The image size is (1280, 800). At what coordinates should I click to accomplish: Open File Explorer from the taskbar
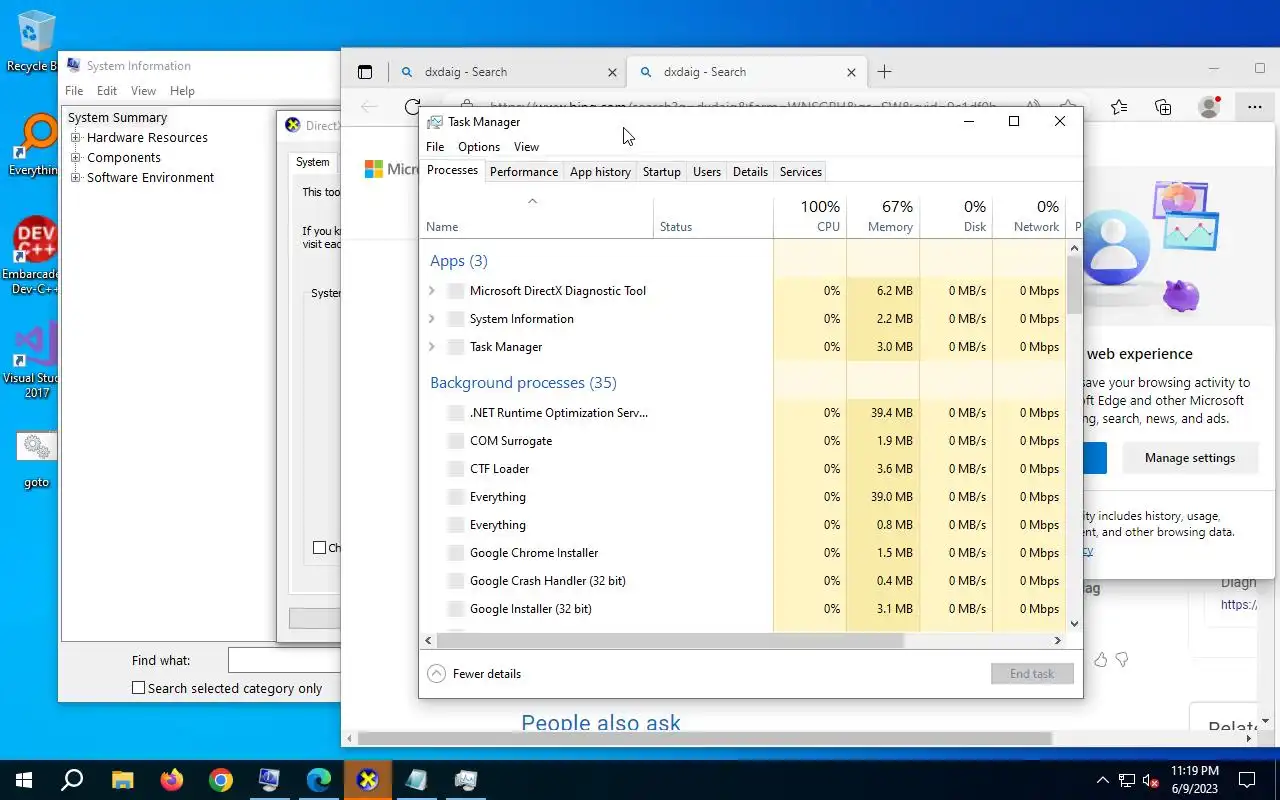[122, 780]
